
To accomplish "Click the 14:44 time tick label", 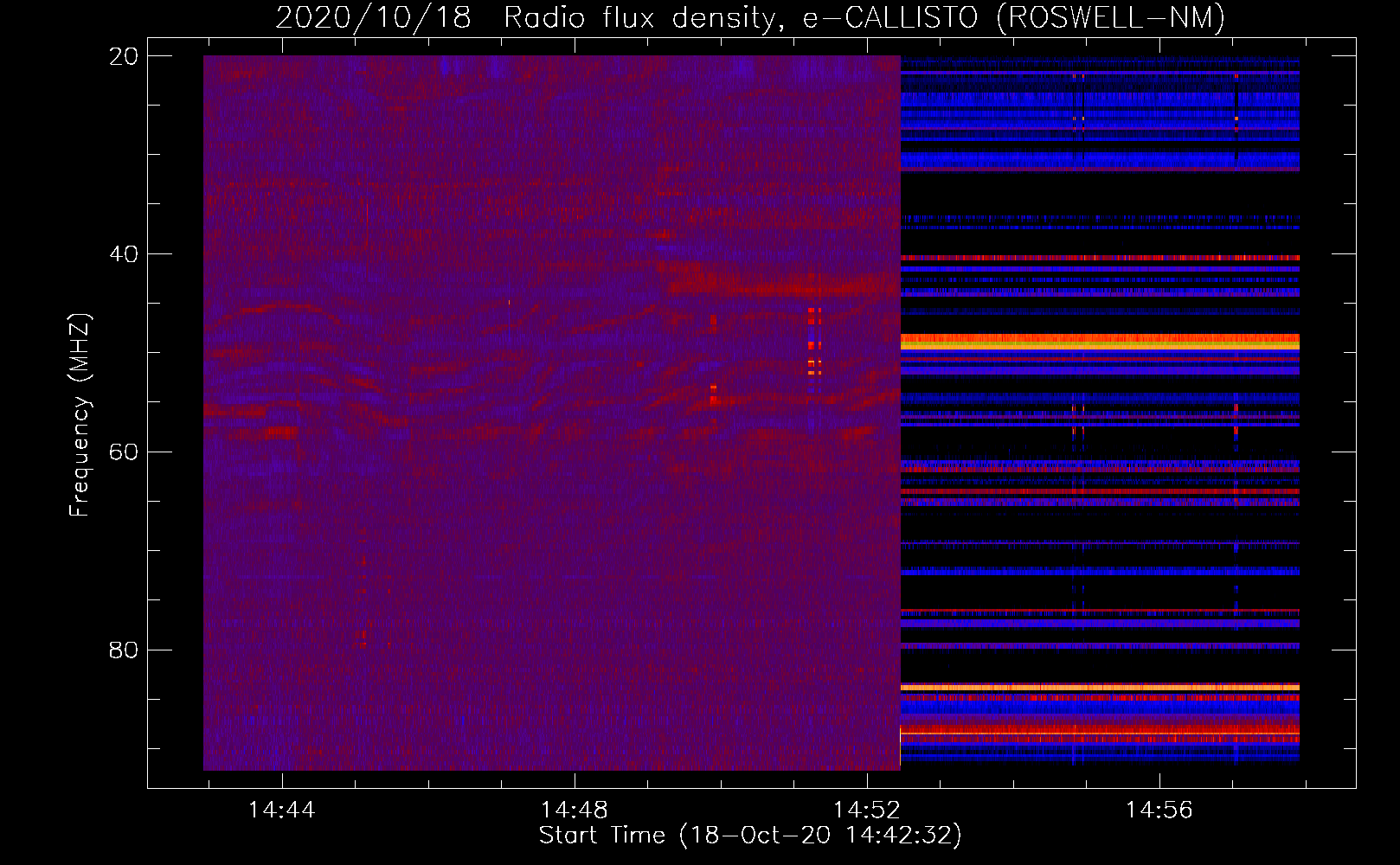I will (281, 811).
